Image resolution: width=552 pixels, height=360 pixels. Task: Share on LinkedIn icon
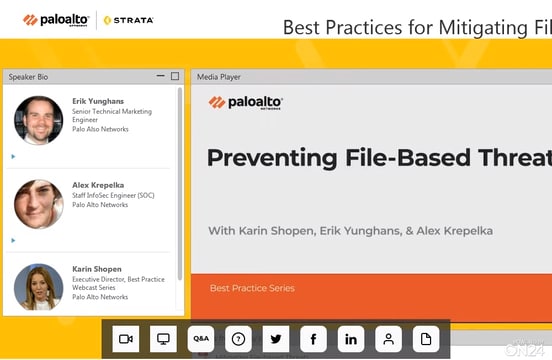[x=351, y=339]
